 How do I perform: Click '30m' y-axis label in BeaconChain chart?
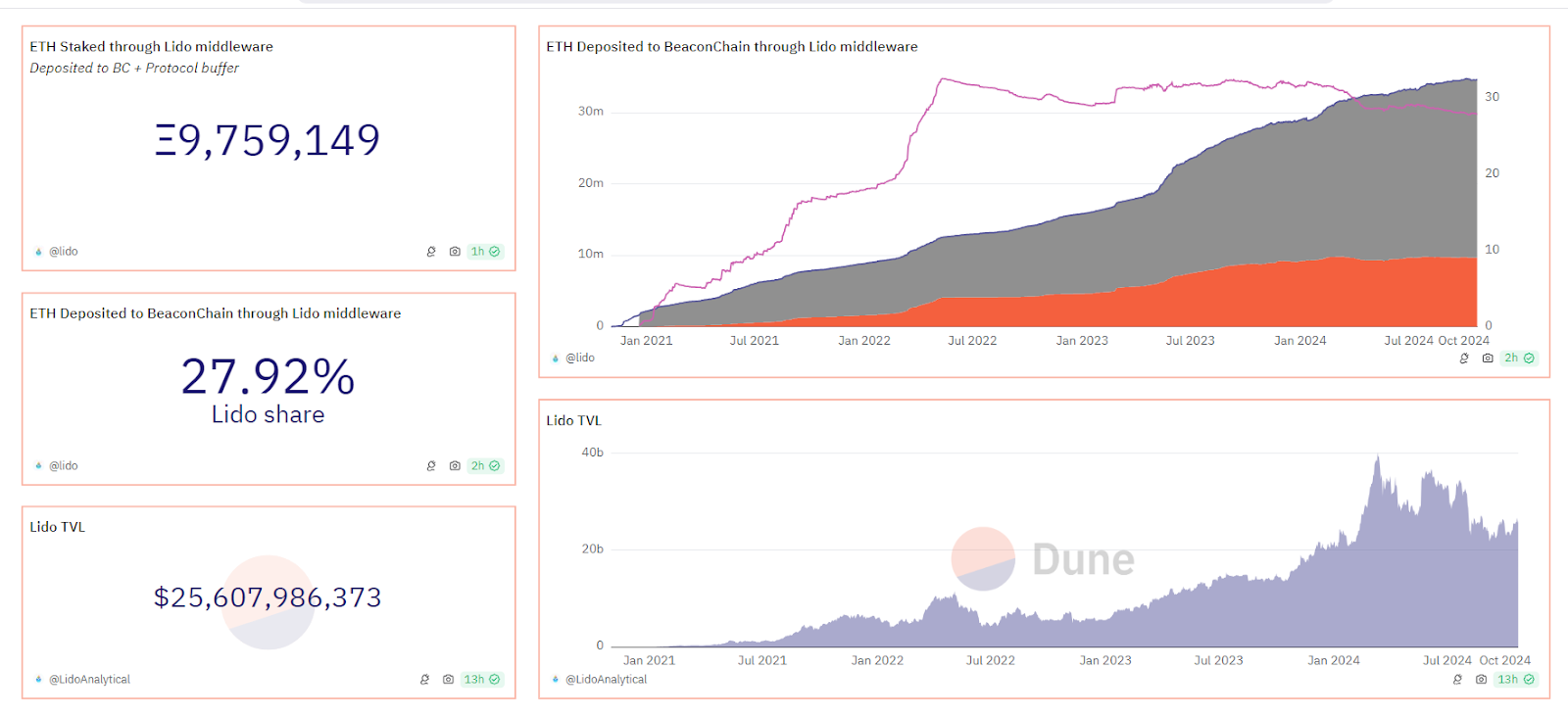590,112
